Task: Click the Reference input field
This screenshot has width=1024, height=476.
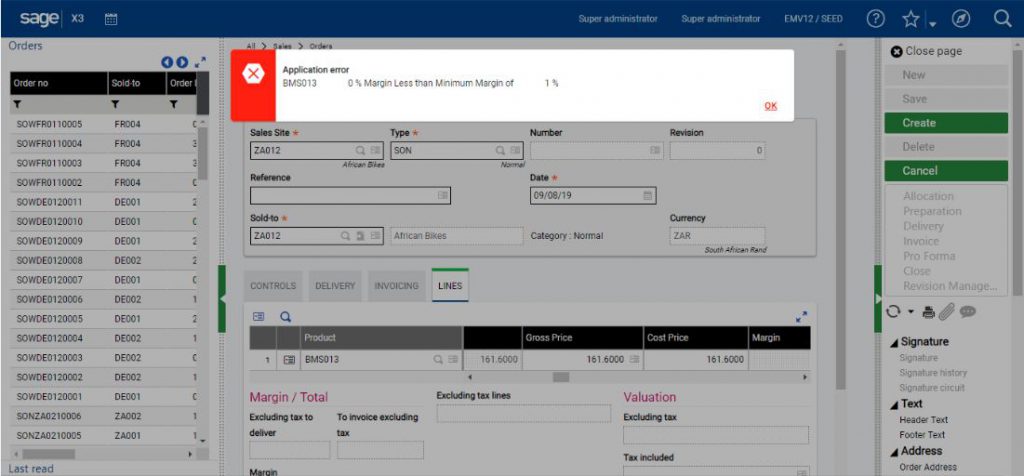Action: [350, 195]
